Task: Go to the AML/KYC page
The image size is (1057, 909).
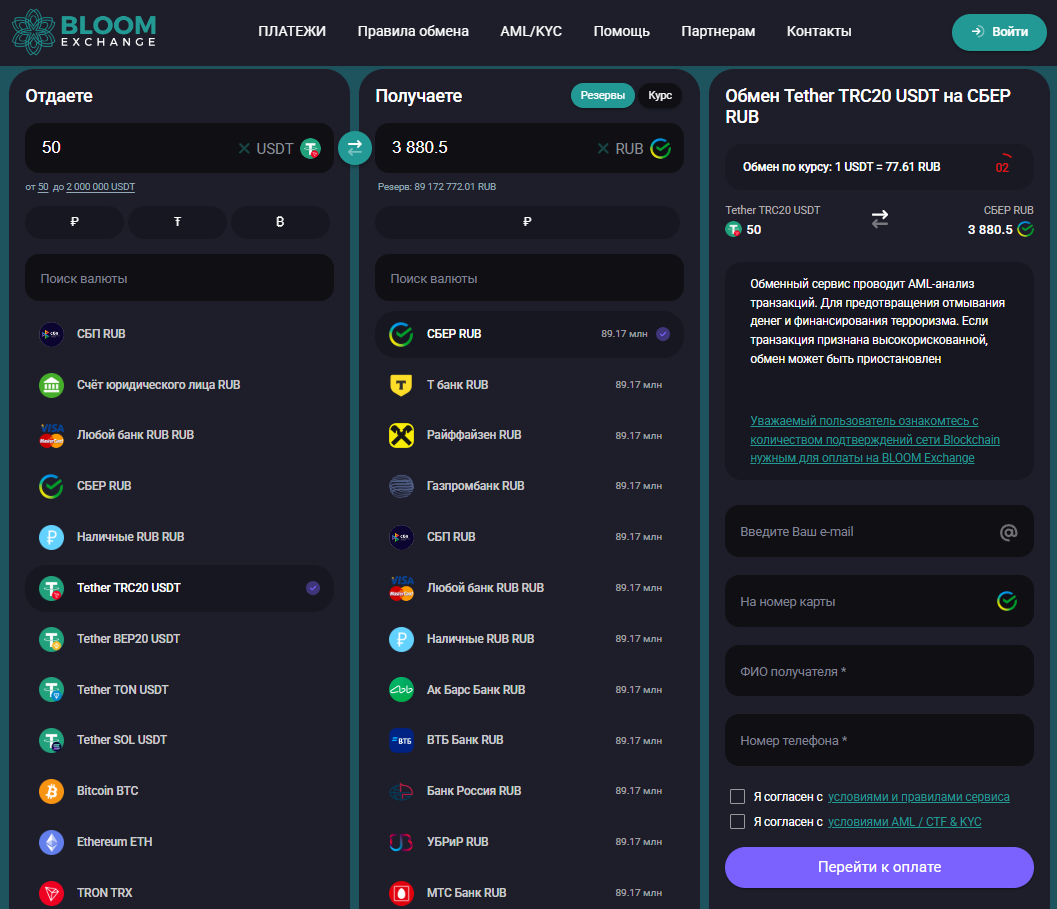Action: click(531, 31)
